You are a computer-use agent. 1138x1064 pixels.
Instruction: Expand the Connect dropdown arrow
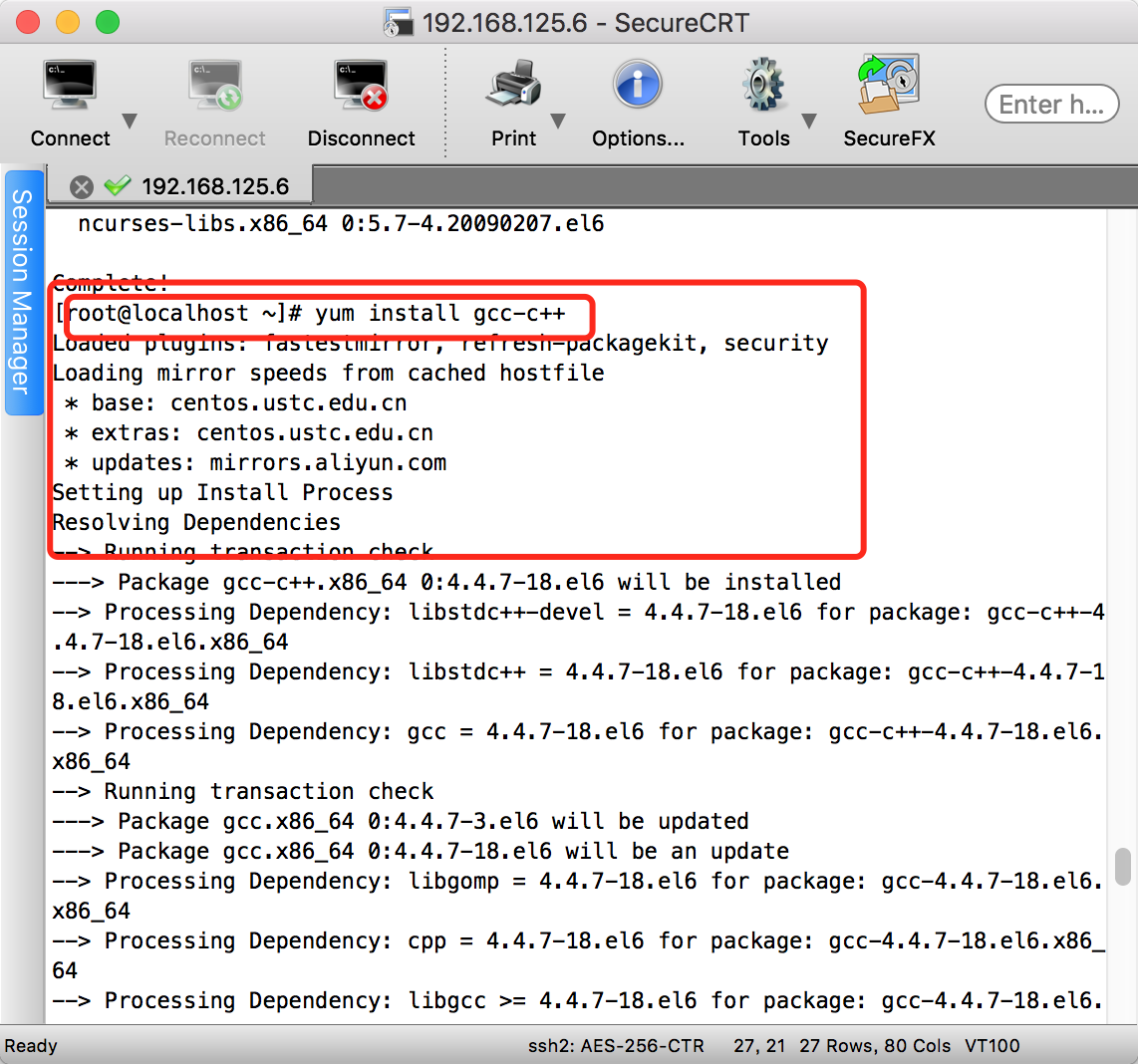tap(130, 122)
